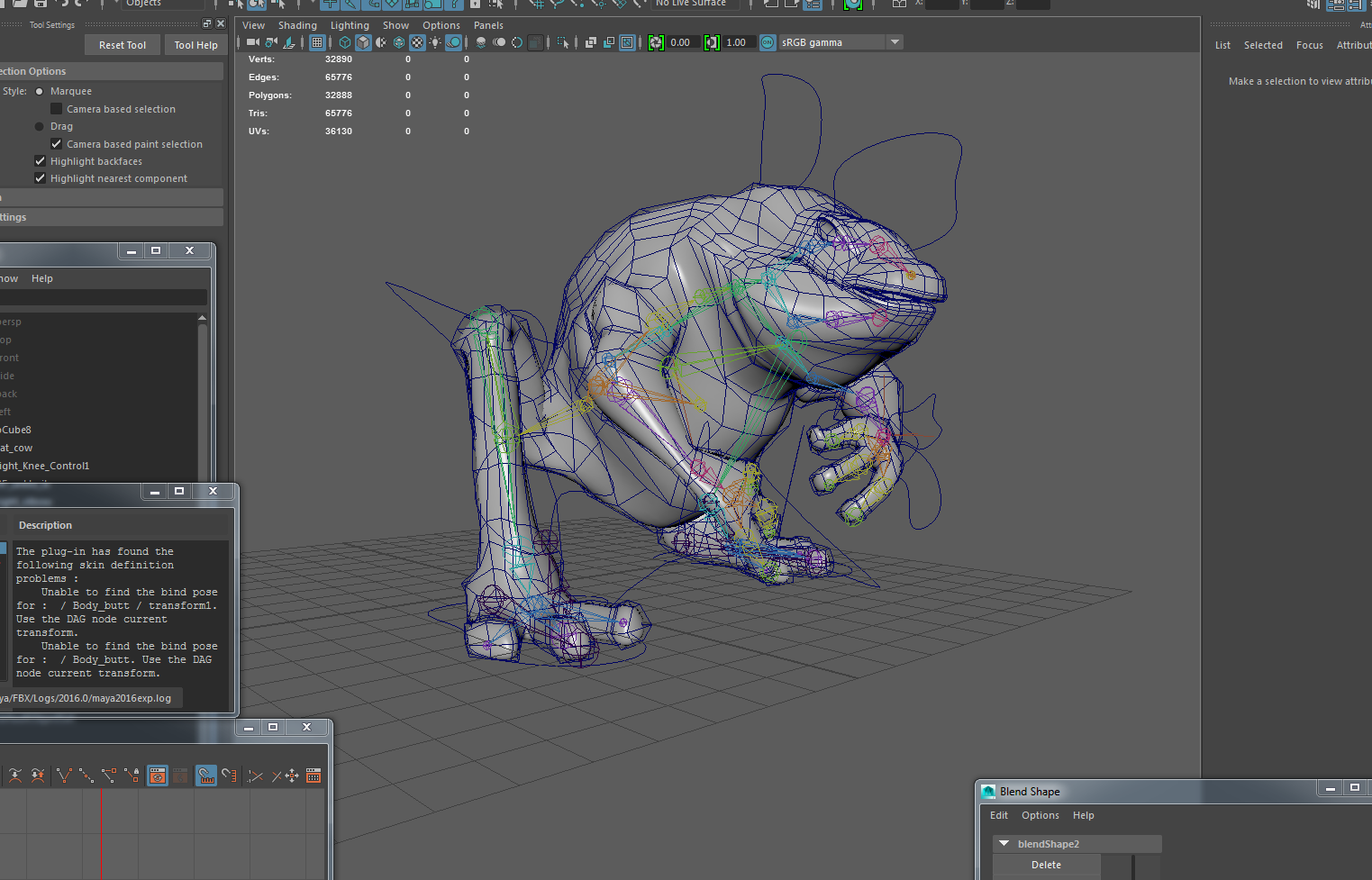Toggle time snap magnet icon

[206, 776]
